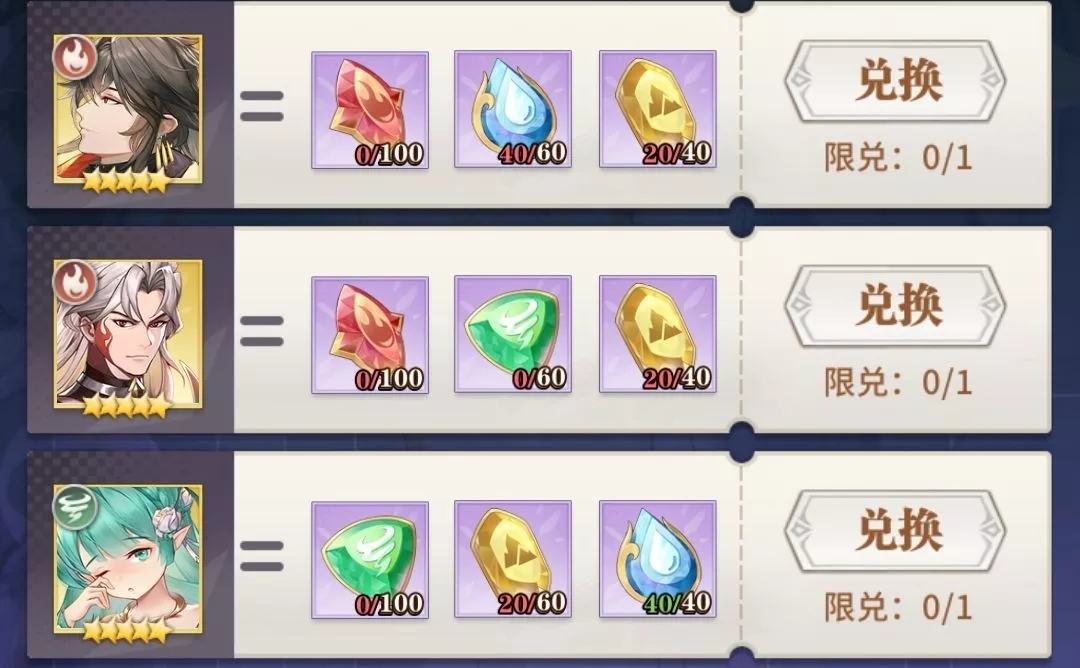Open the white-haired fire hero portrait
Viewport: 1080px width, 668px height.
tap(128, 335)
